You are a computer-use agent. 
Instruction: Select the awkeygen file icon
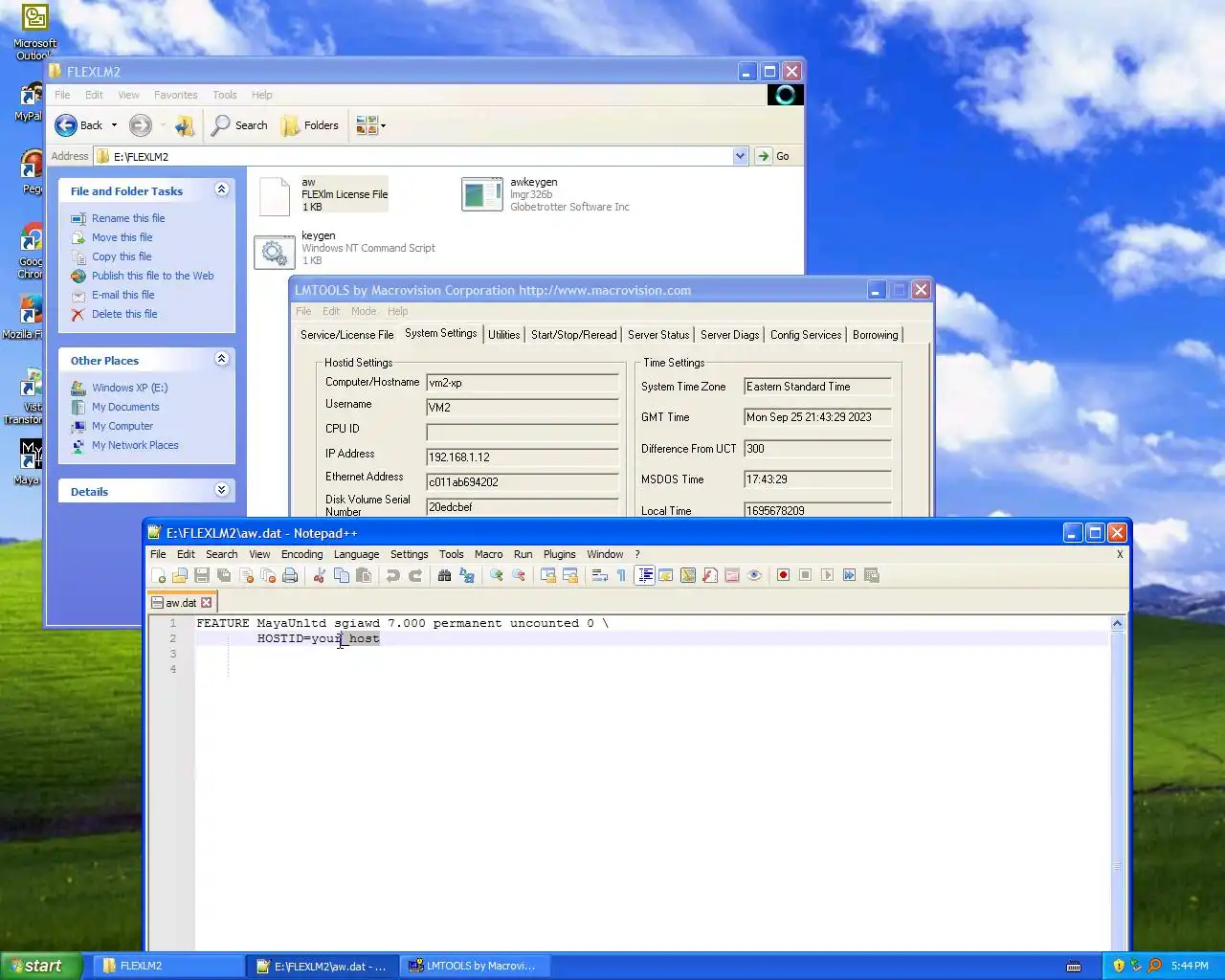tap(481, 194)
